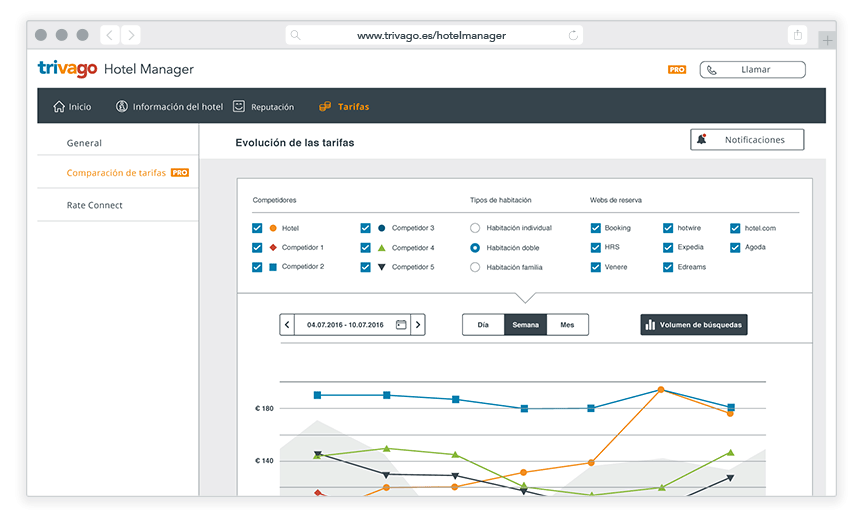
Task: Toggle the Venere checkbox
Action: coord(595,267)
